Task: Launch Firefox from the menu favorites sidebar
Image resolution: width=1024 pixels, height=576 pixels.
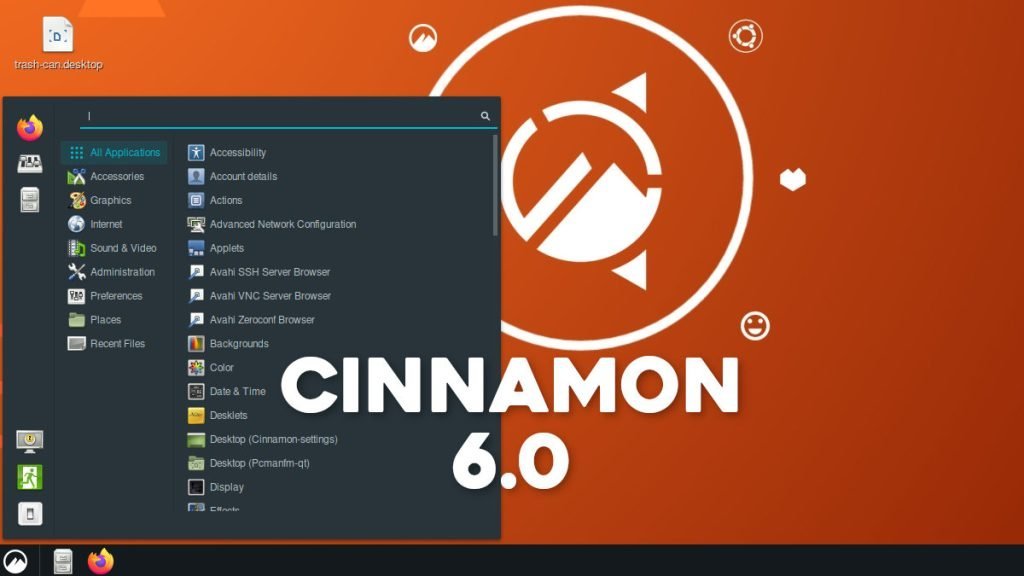Action: tap(28, 129)
